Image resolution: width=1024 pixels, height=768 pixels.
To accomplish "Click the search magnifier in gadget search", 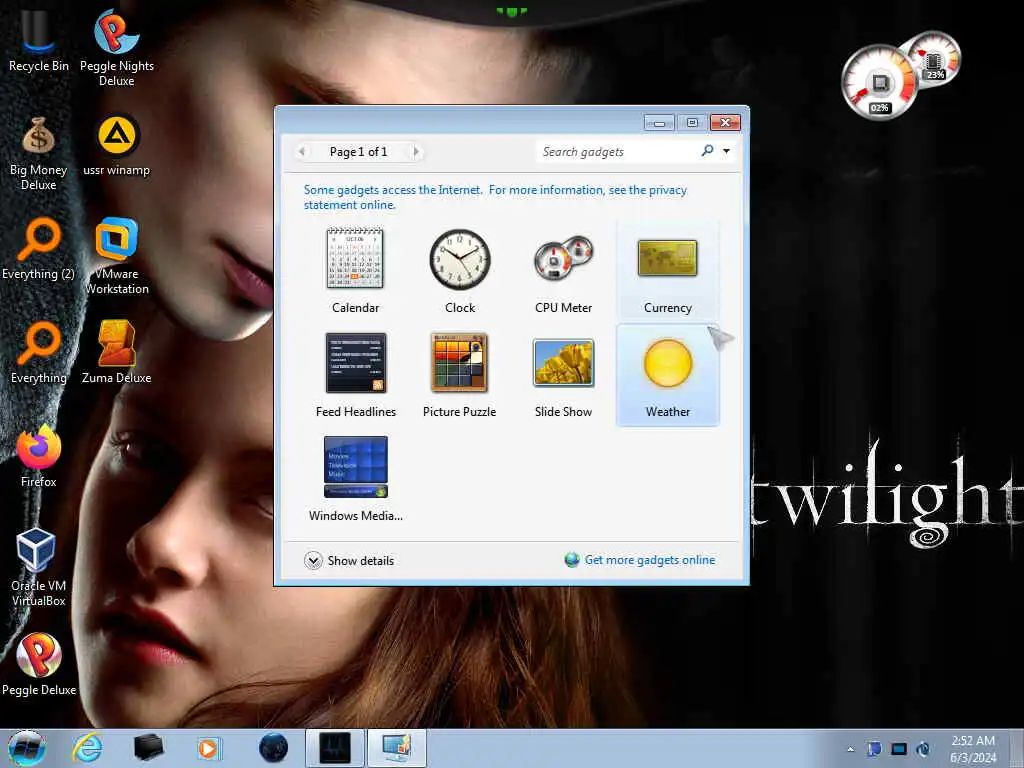I will pos(707,151).
